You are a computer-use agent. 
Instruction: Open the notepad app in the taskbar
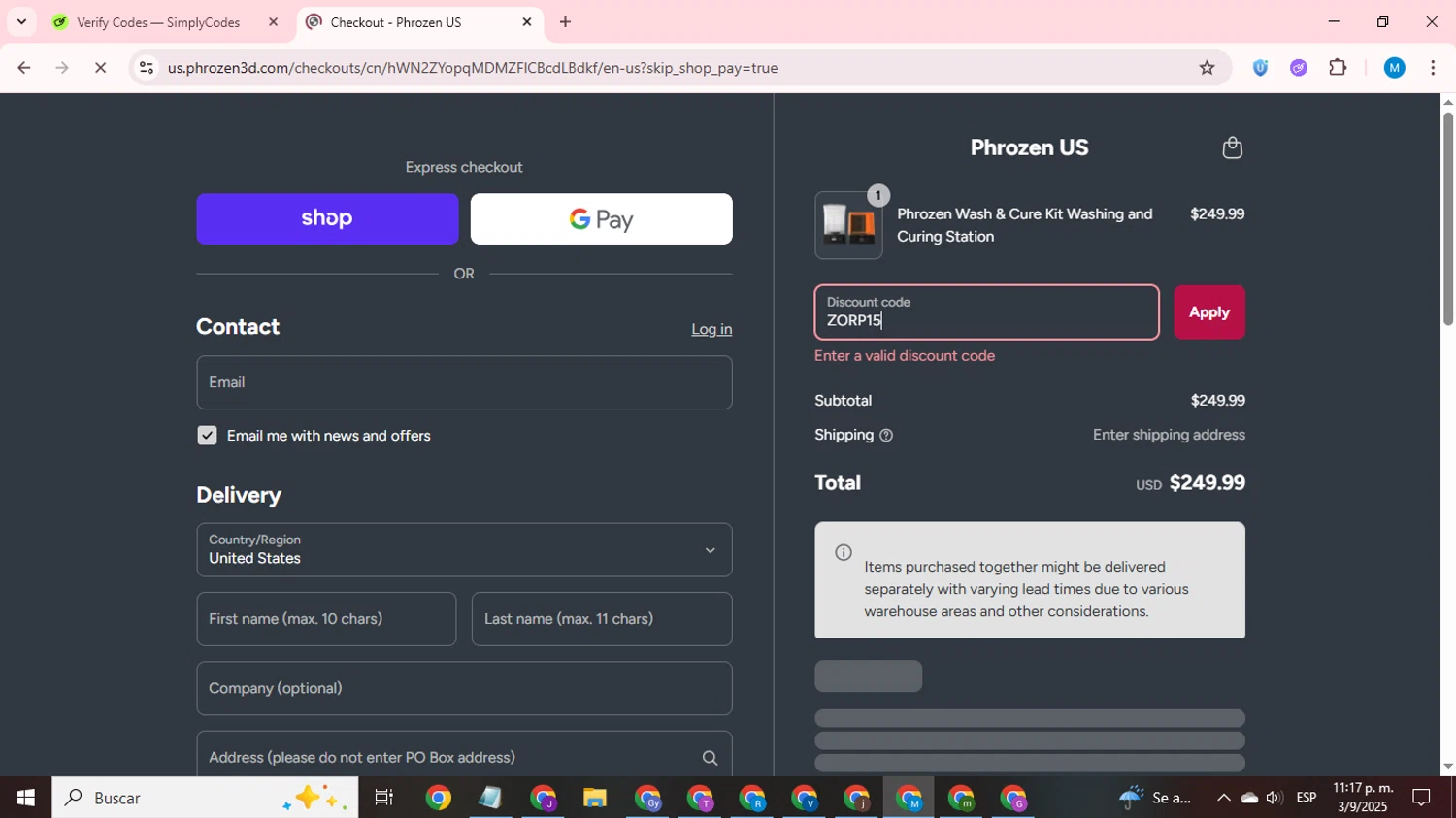(489, 798)
